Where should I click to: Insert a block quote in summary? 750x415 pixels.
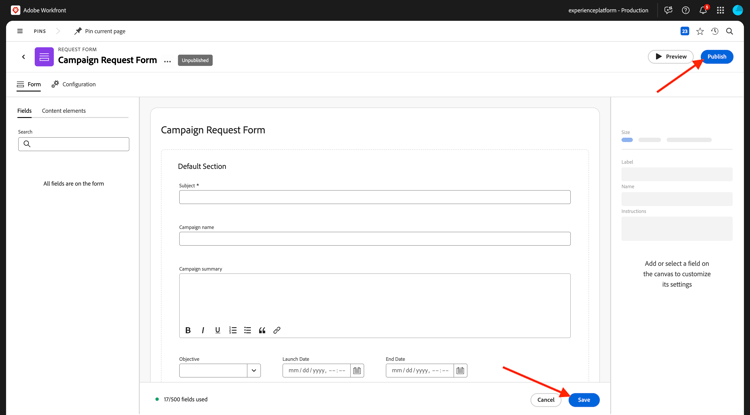[262, 330]
